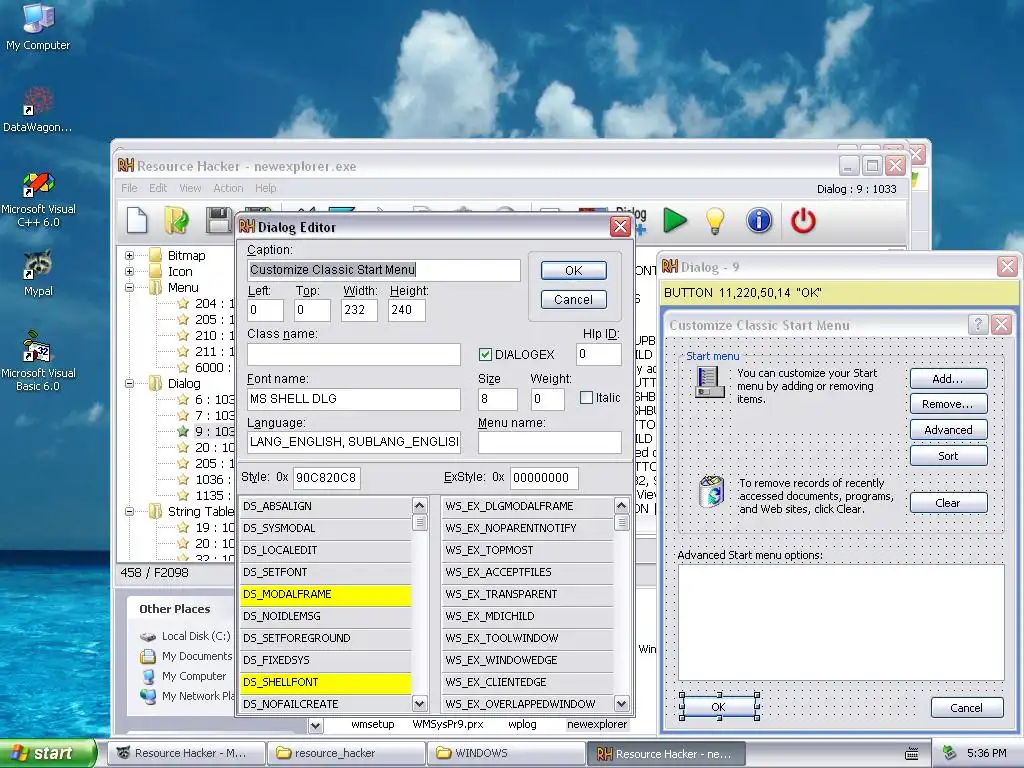
Task: Click Cancel in the Dialog Editor
Action: pyautogui.click(x=573, y=300)
